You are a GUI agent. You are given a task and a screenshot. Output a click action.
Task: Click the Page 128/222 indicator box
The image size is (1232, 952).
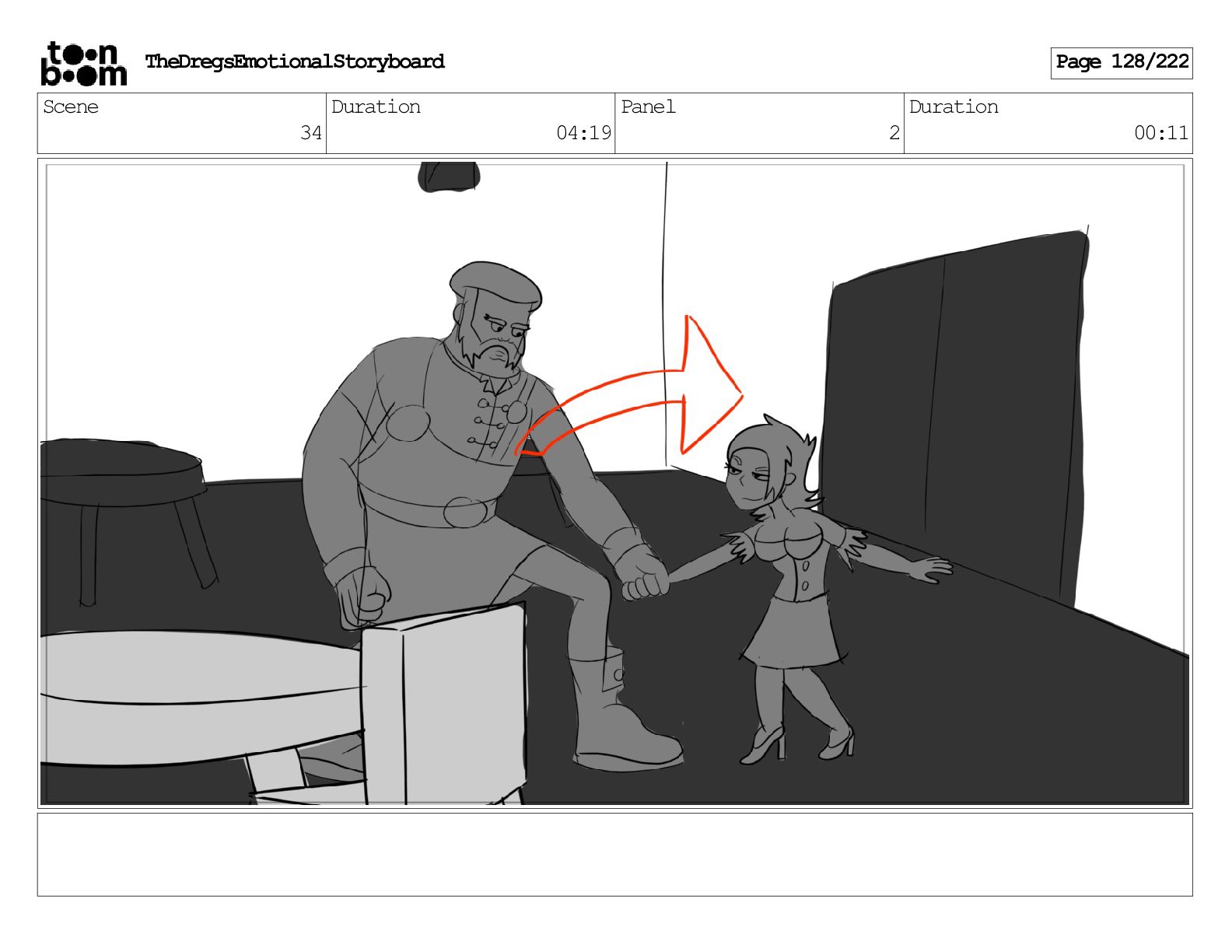(1122, 62)
